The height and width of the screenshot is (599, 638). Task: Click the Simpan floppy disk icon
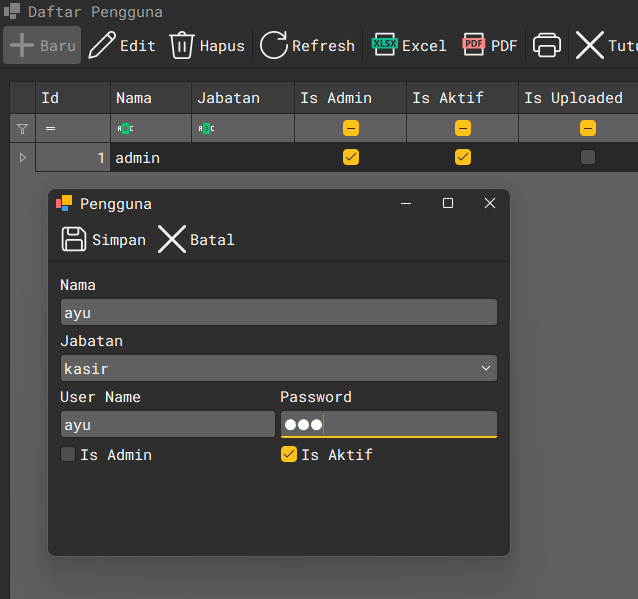74,239
